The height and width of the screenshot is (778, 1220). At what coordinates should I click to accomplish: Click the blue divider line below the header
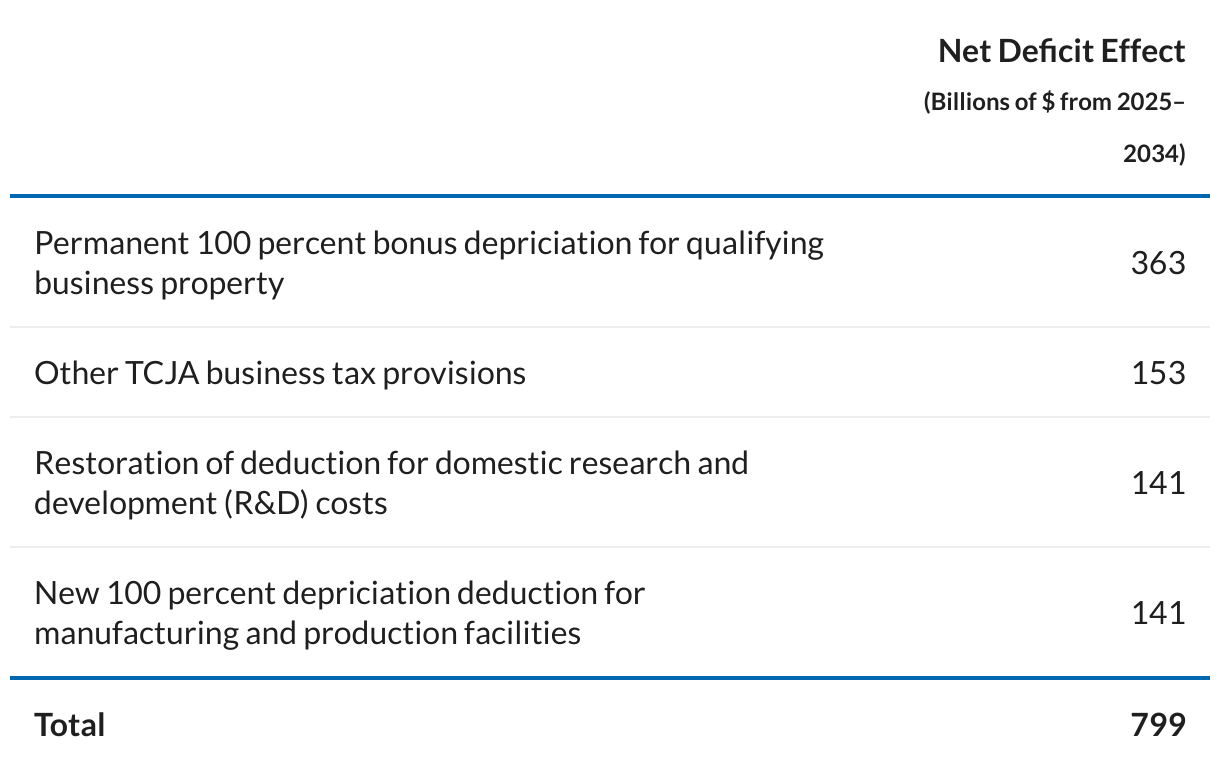pyautogui.click(x=610, y=196)
